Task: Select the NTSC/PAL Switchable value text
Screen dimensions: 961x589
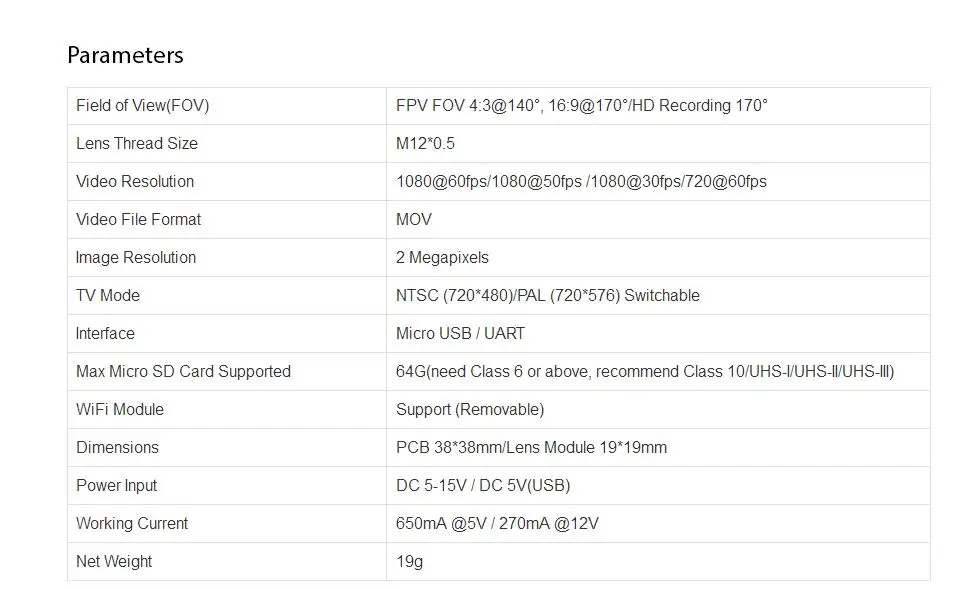Action: pos(547,296)
